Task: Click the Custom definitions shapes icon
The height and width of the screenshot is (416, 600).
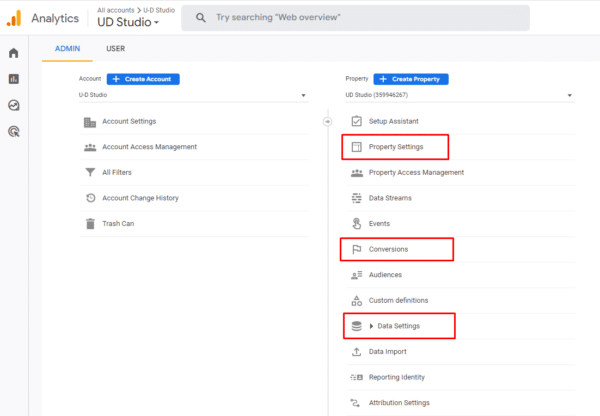Action: [357, 301]
